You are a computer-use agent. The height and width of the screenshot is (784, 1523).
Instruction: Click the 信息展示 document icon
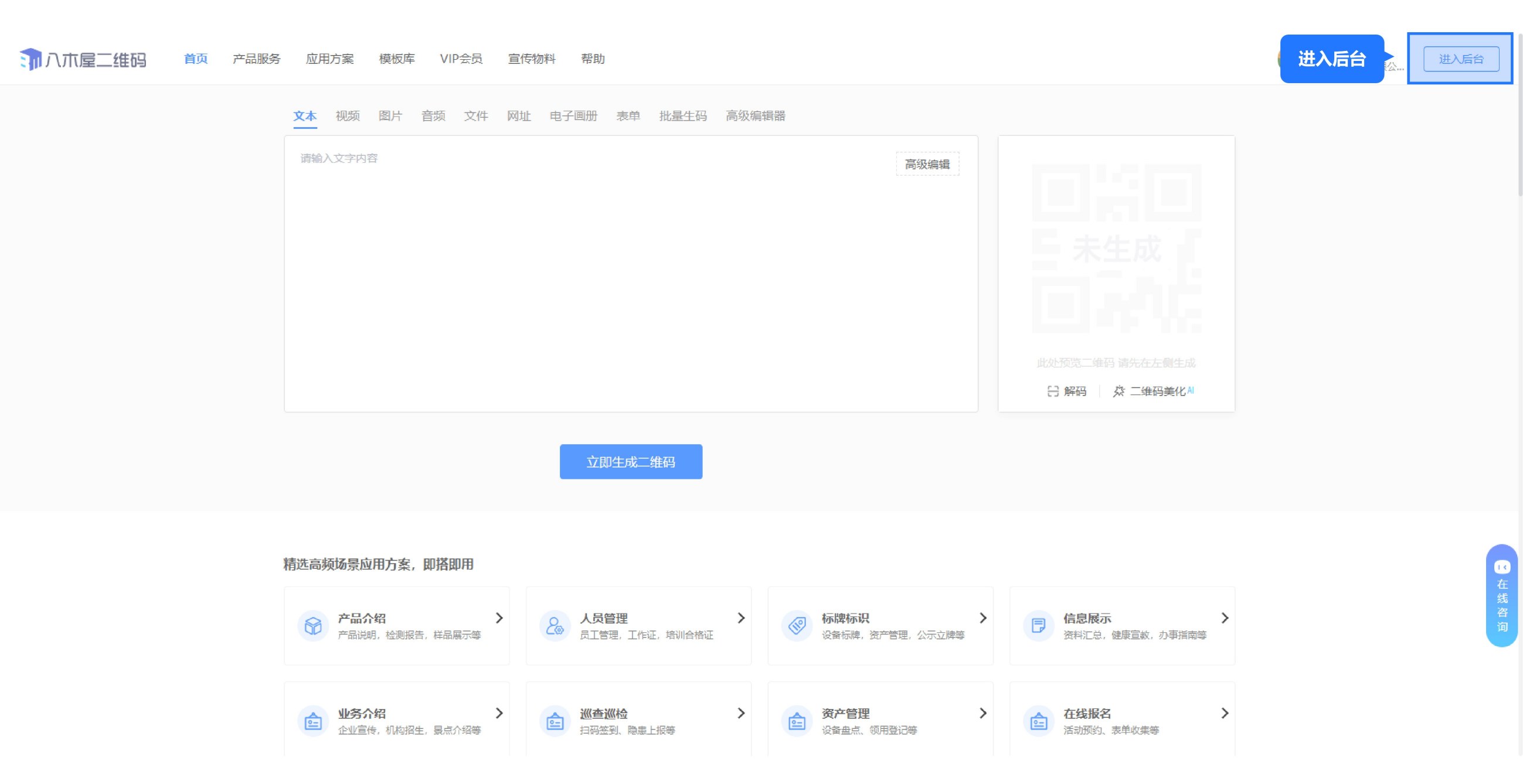(x=1038, y=625)
